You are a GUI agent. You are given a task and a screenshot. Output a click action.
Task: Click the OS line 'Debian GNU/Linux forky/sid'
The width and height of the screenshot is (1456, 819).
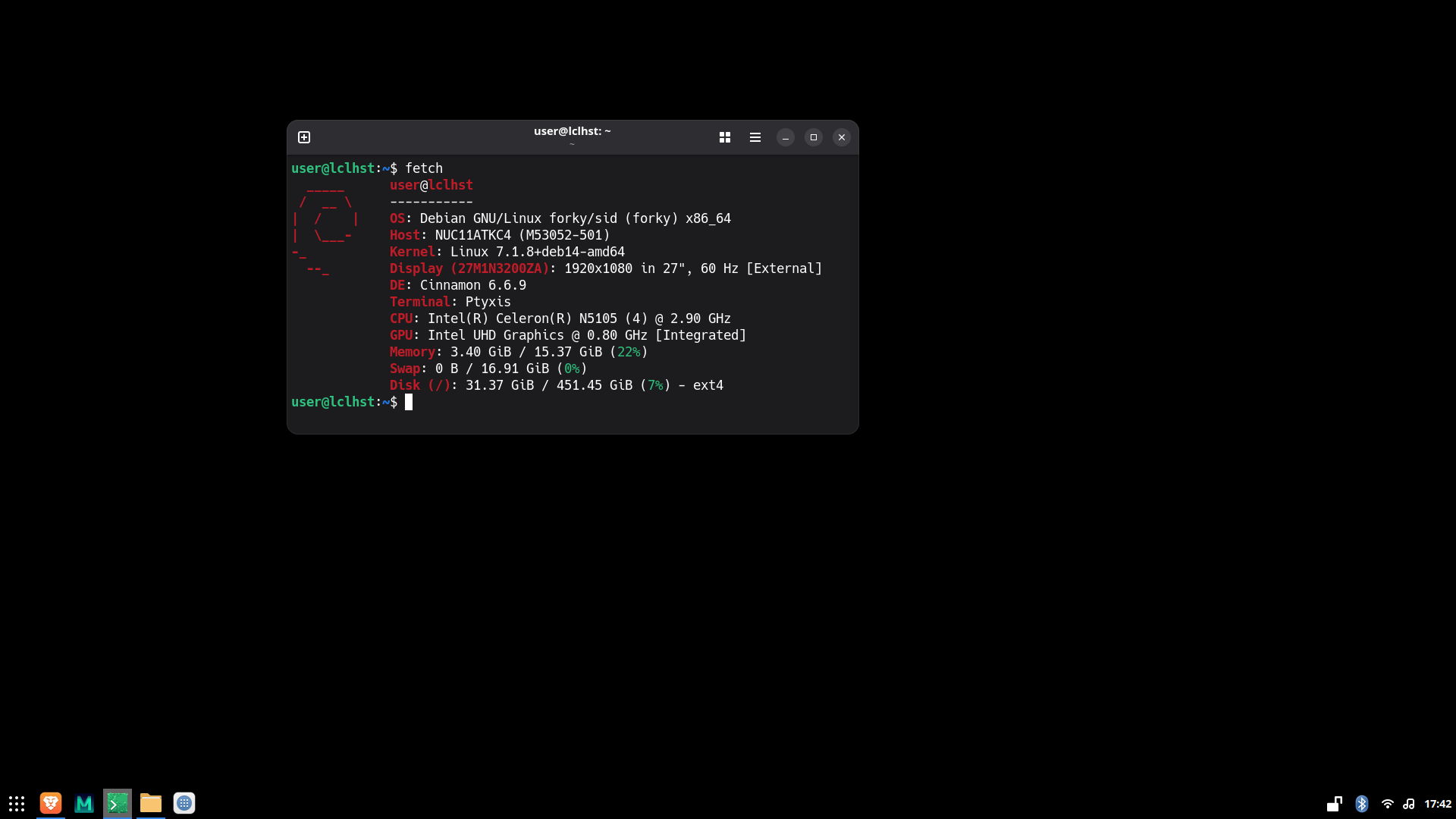click(x=519, y=218)
